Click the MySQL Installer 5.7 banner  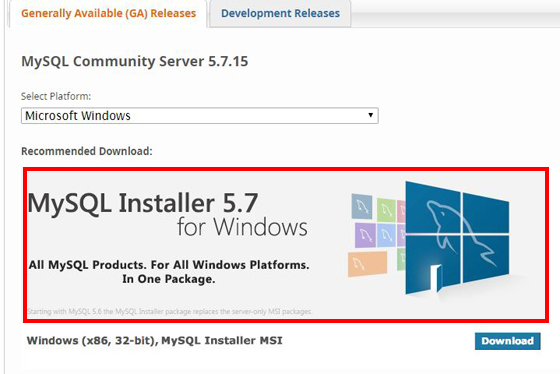pyautogui.click(x=286, y=245)
